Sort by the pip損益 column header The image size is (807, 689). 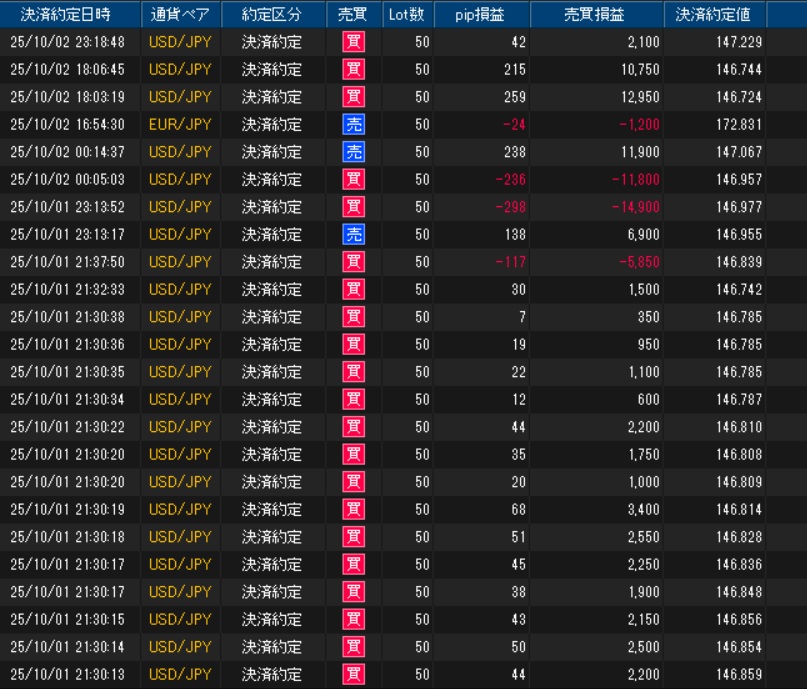482,15
